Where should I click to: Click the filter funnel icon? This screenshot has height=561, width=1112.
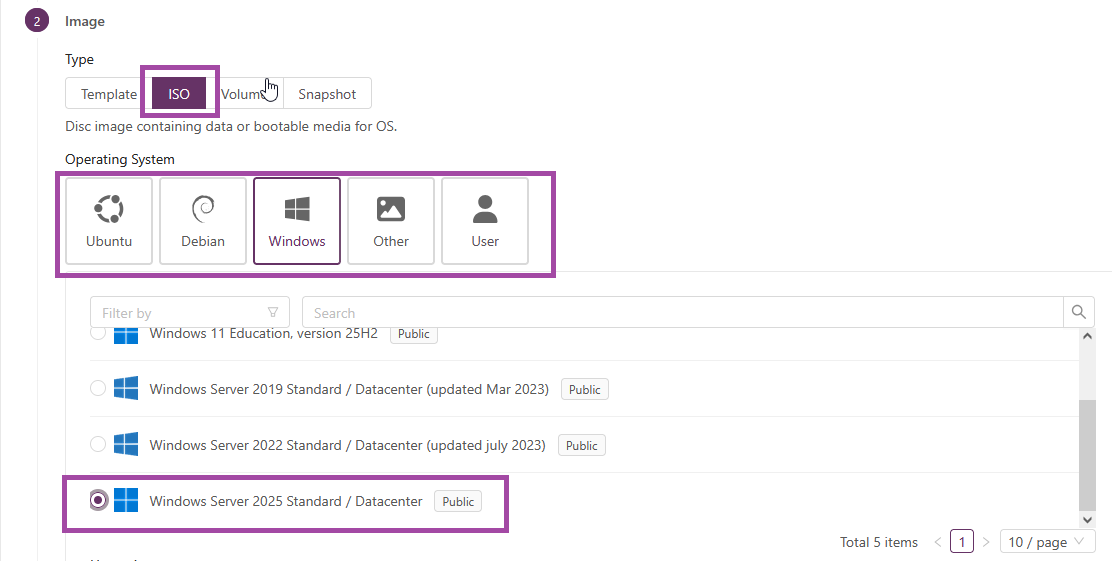coord(273,312)
